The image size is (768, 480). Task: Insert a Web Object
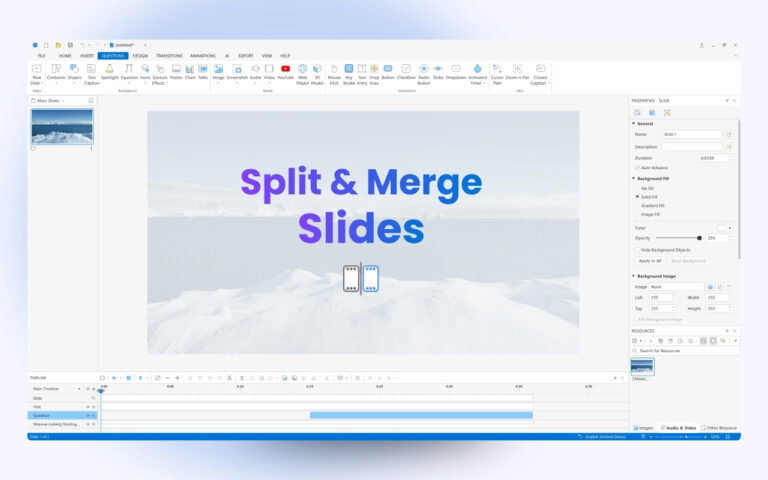click(303, 74)
